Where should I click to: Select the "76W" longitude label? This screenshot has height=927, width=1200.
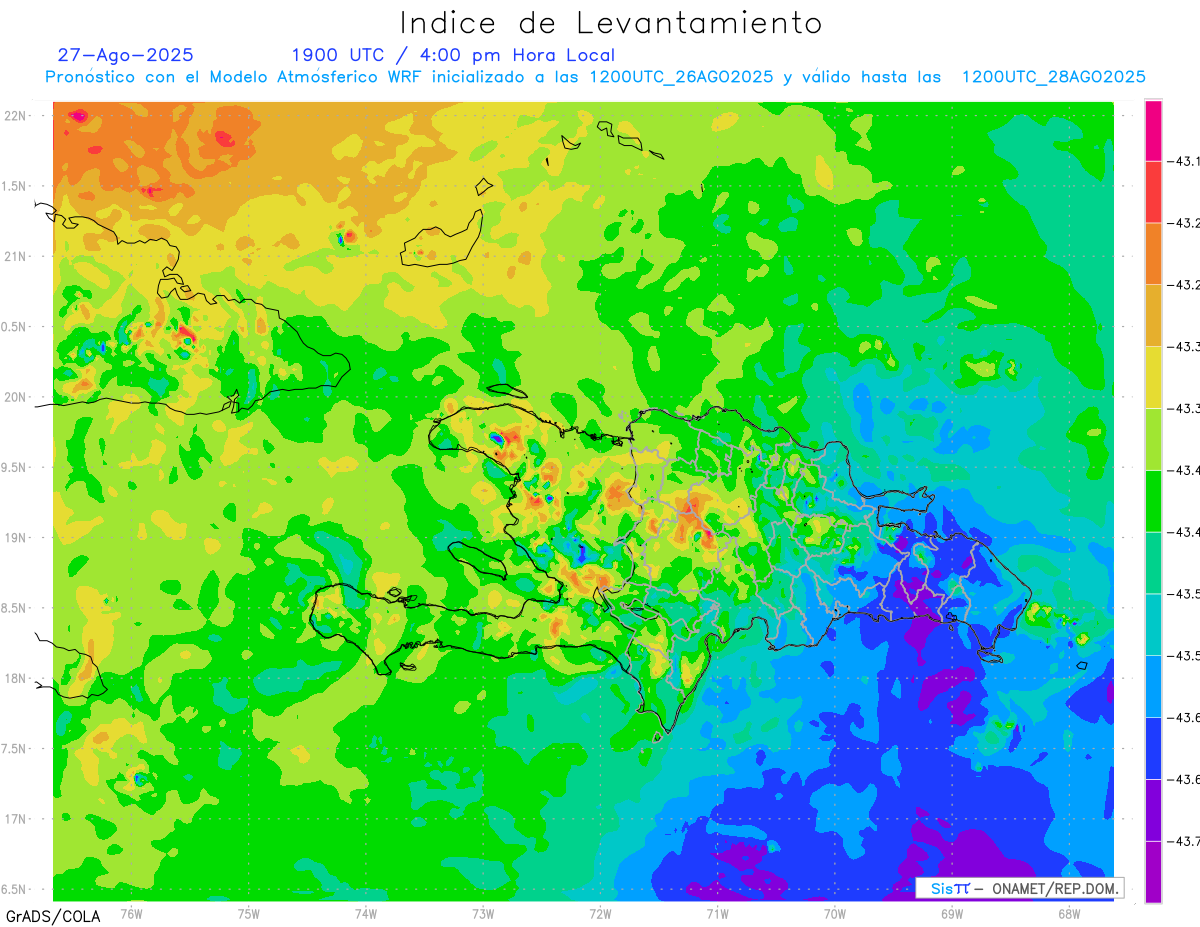point(131,913)
